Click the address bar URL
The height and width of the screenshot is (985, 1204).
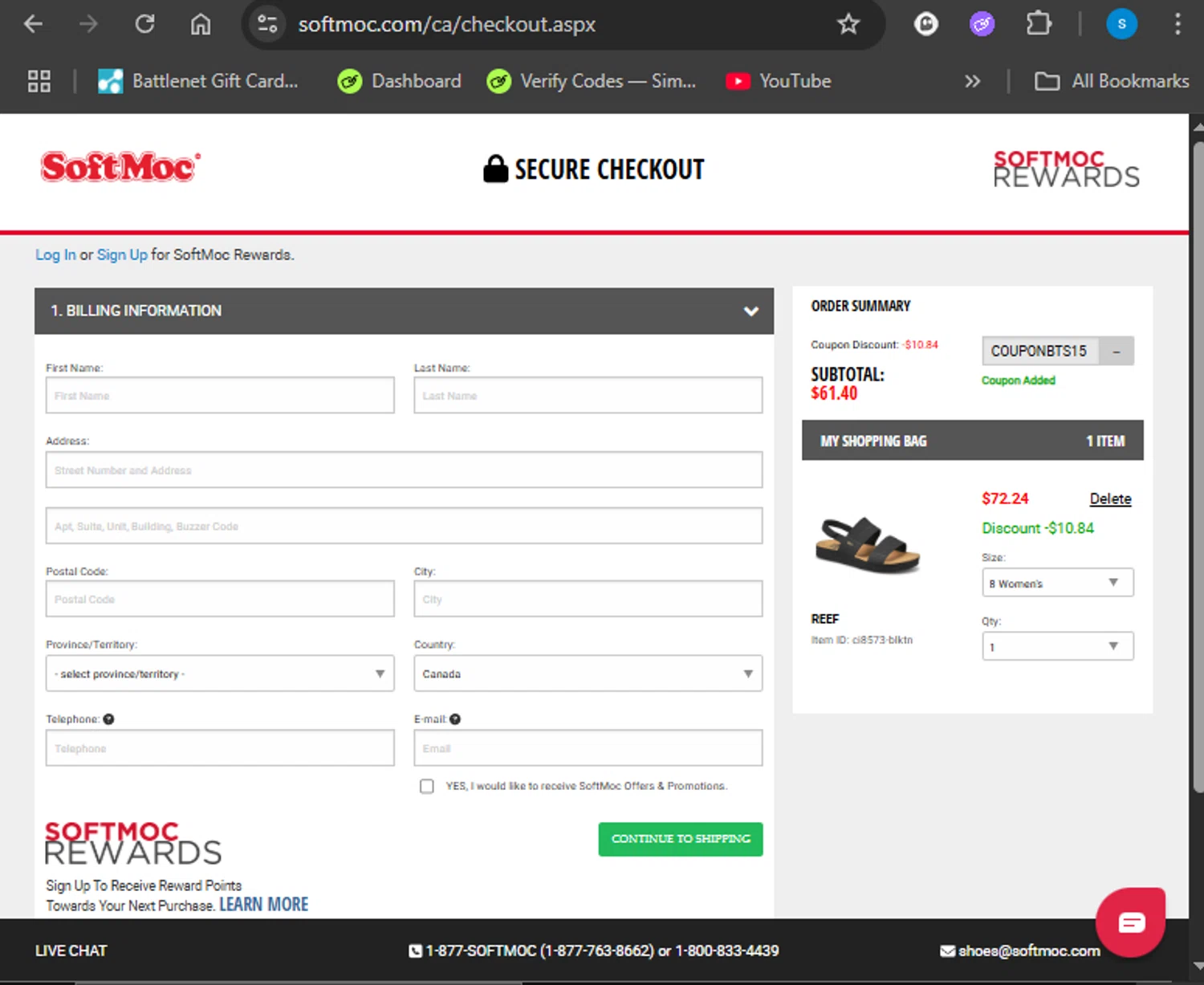coord(447,24)
